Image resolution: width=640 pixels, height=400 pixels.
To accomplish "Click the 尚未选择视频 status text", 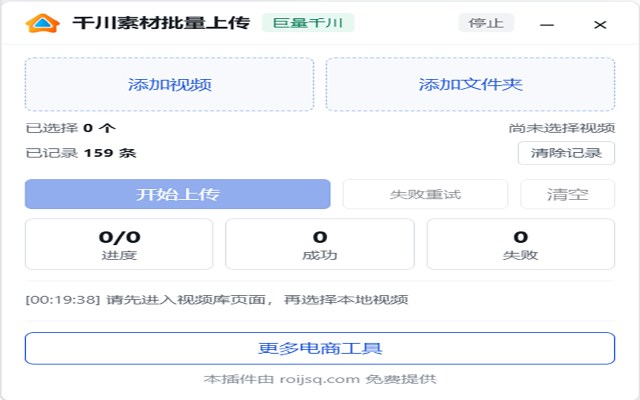I will coord(562,128).
